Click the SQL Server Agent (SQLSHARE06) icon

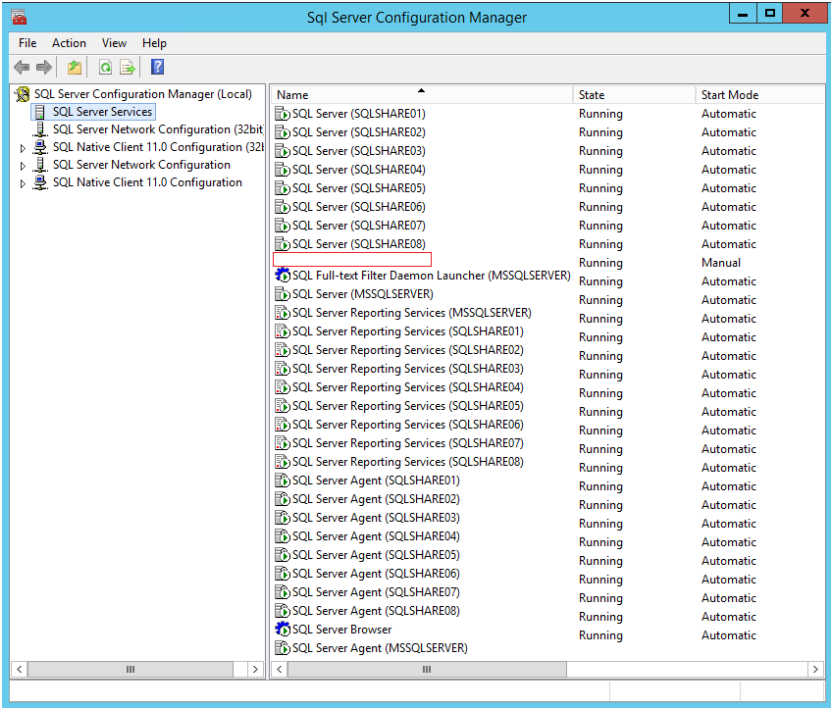282,573
